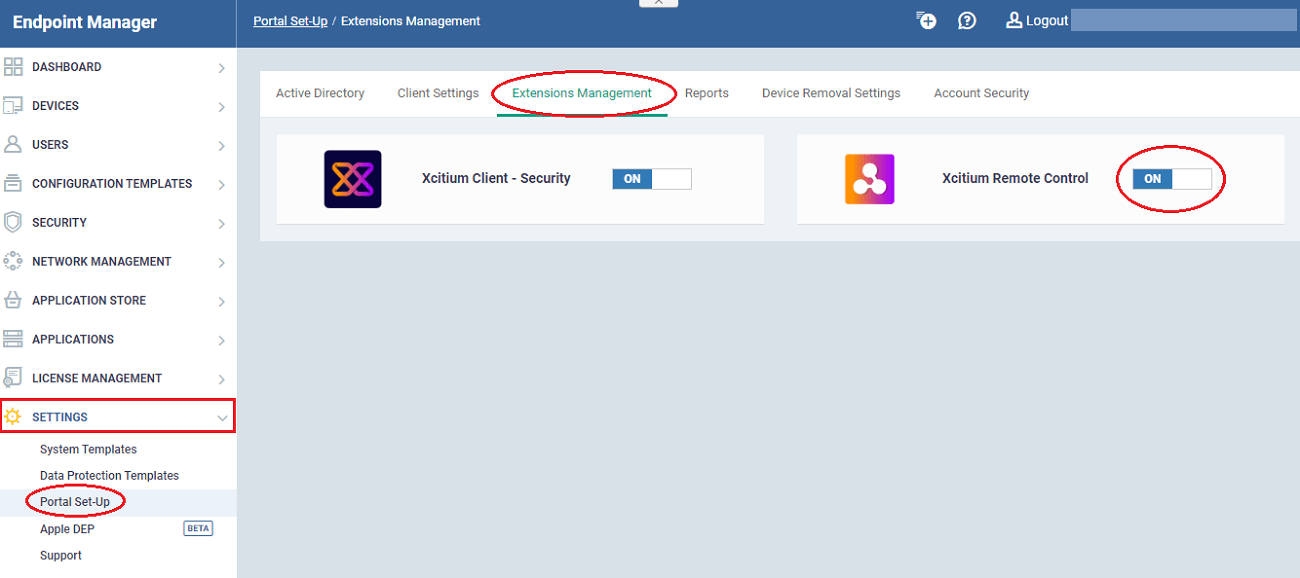The width and height of the screenshot is (1300, 578).
Task: Toggle Xcitium Client - Security switch off
Action: point(652,179)
